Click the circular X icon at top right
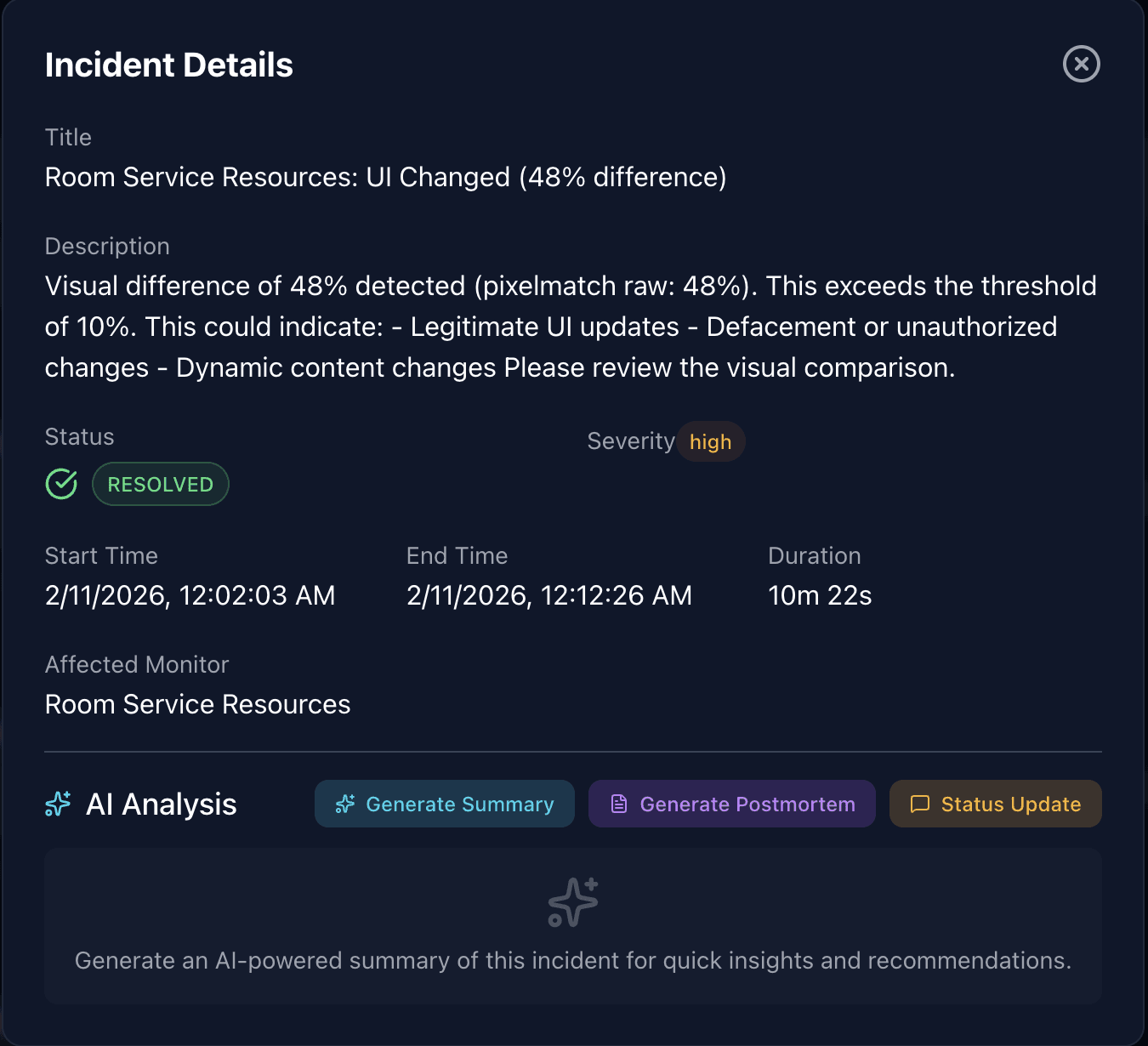Image resolution: width=1148 pixels, height=1046 pixels. (x=1081, y=64)
